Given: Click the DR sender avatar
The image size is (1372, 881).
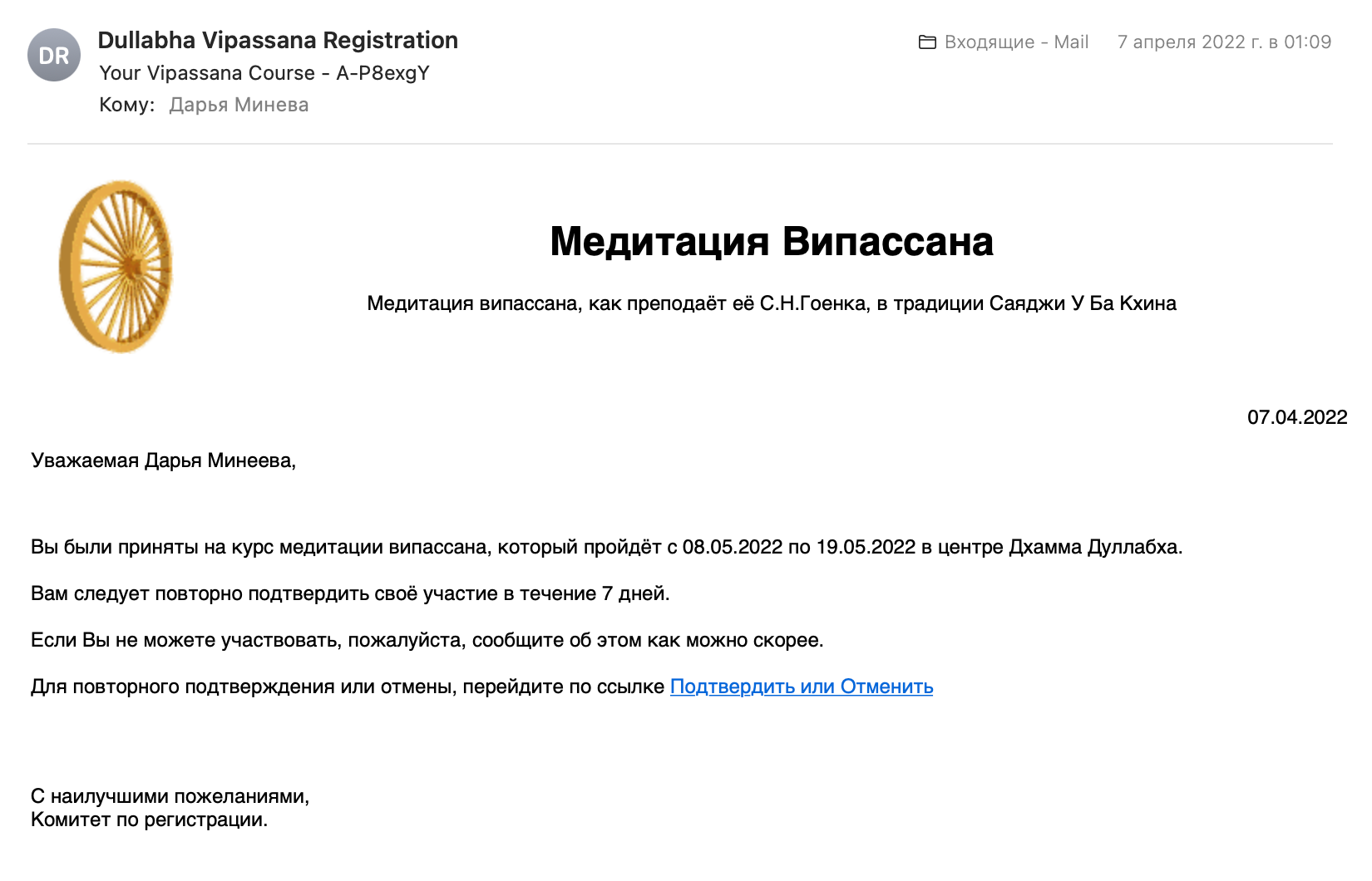Looking at the screenshot, I should coord(54,55).
